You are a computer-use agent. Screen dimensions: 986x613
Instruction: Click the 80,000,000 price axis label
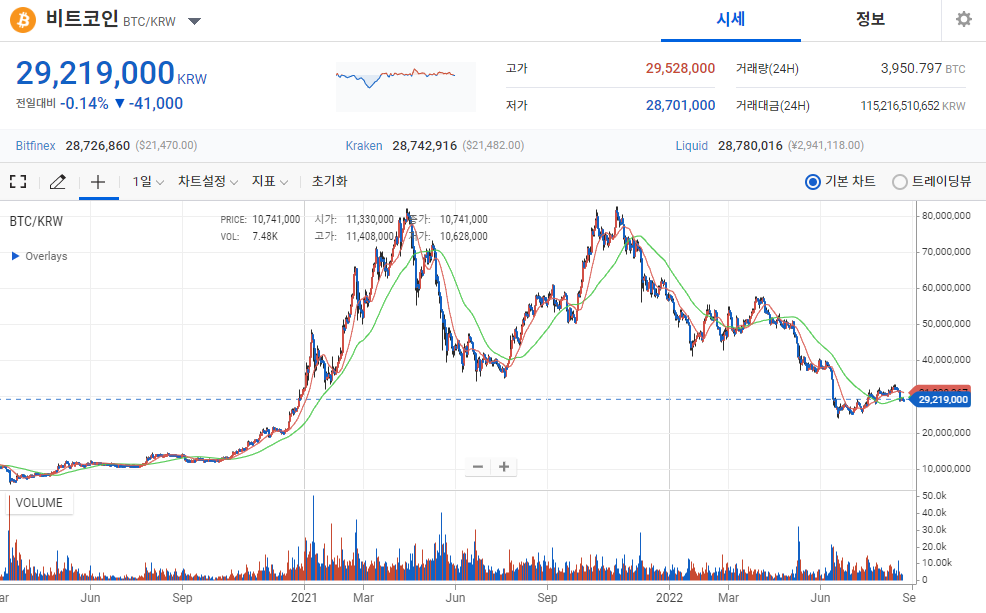point(946,216)
